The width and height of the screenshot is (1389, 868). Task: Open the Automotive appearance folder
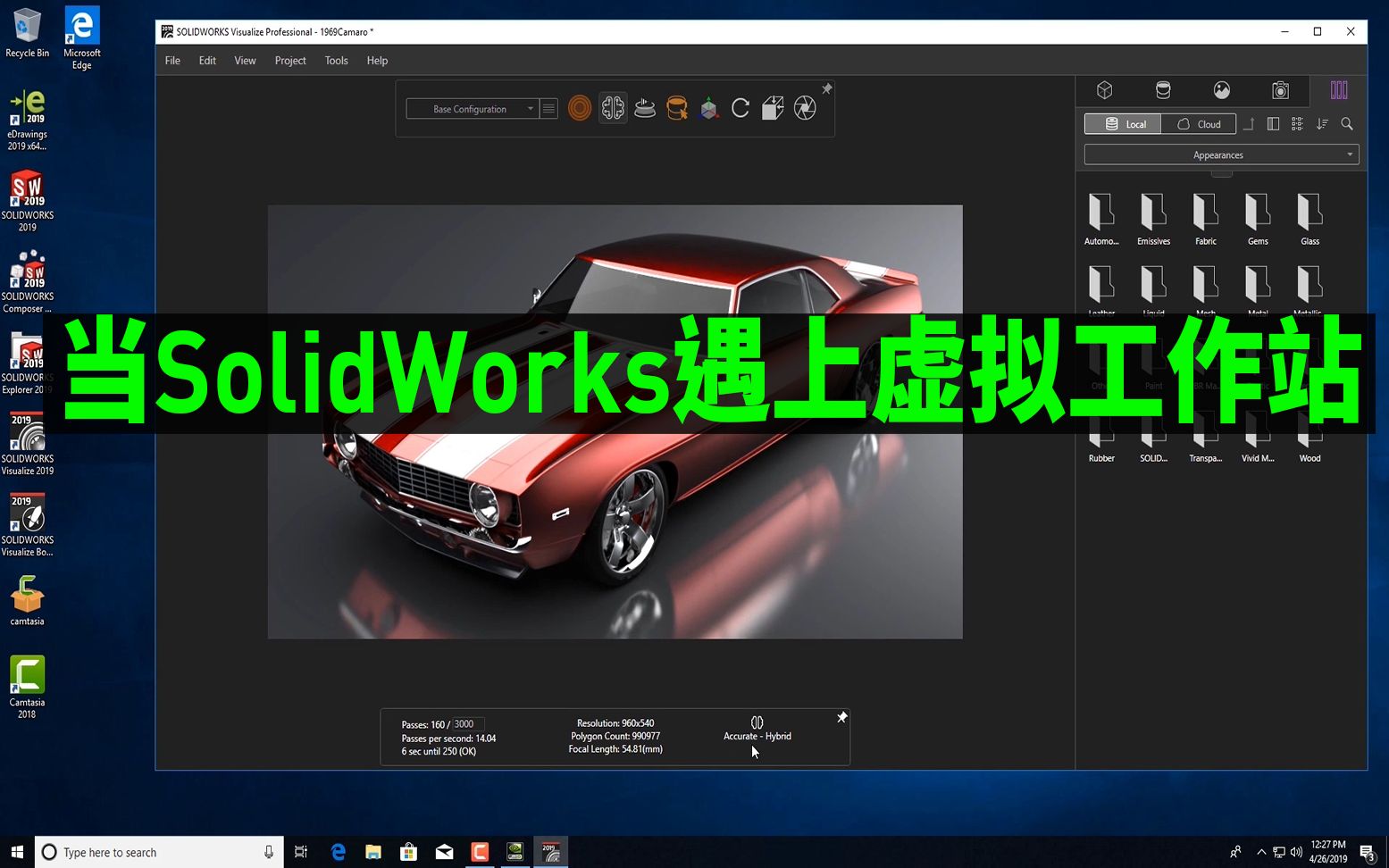click(1101, 219)
